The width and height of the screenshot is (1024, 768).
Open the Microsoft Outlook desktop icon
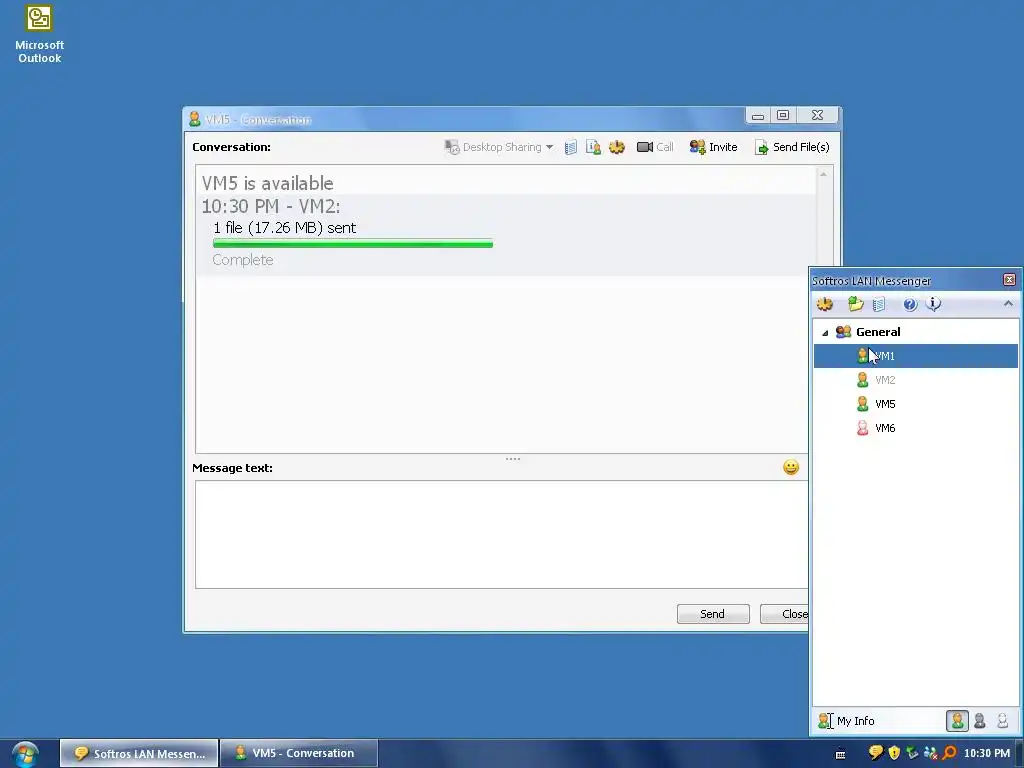pos(39,34)
